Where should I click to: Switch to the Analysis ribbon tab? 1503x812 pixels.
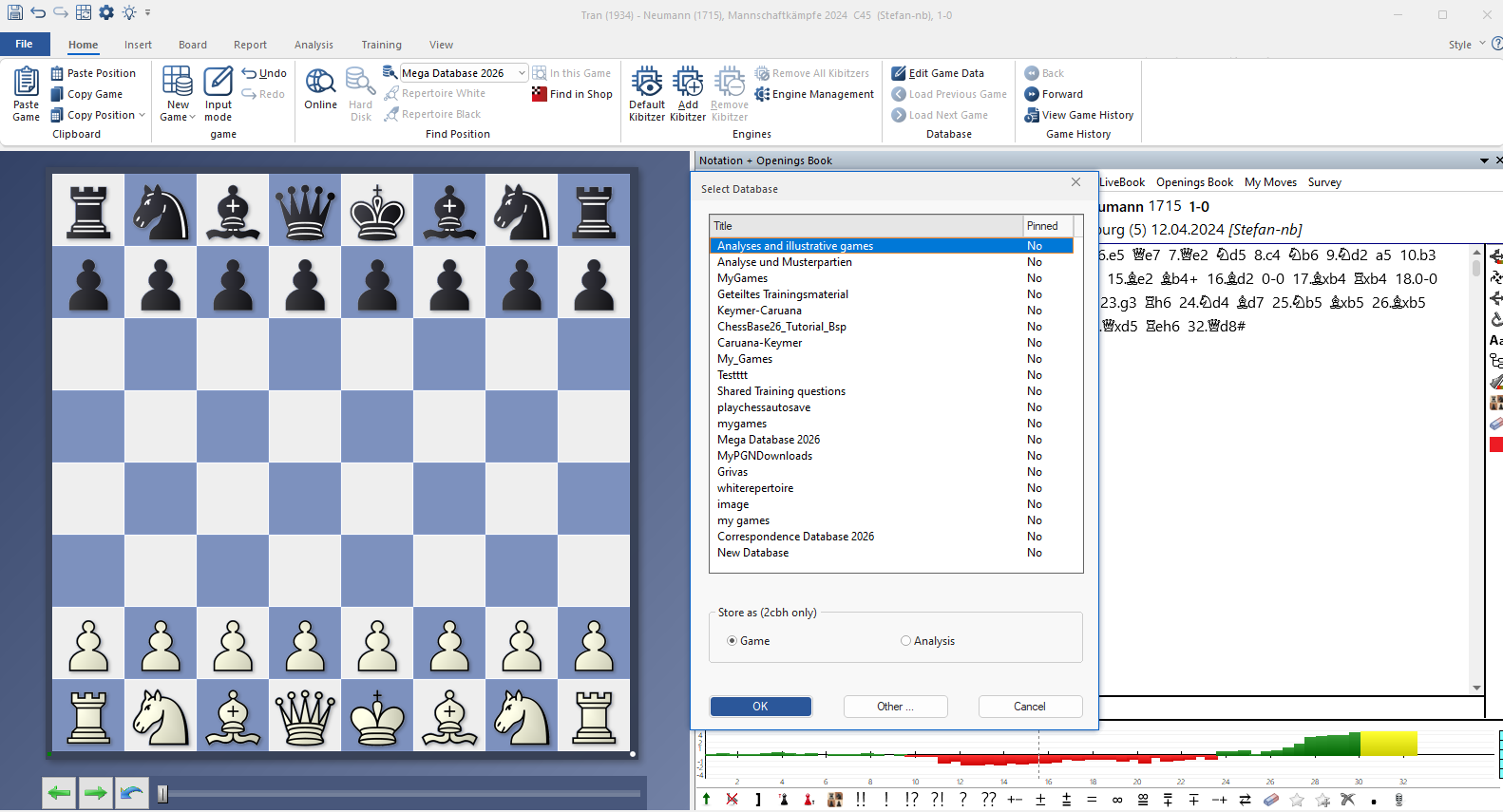point(314,45)
